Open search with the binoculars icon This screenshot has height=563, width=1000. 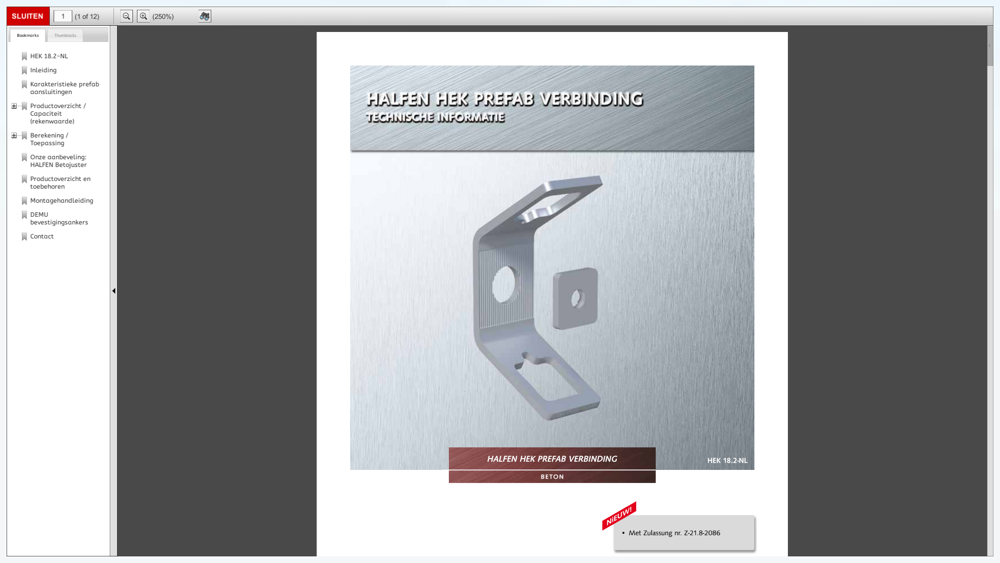tap(205, 16)
